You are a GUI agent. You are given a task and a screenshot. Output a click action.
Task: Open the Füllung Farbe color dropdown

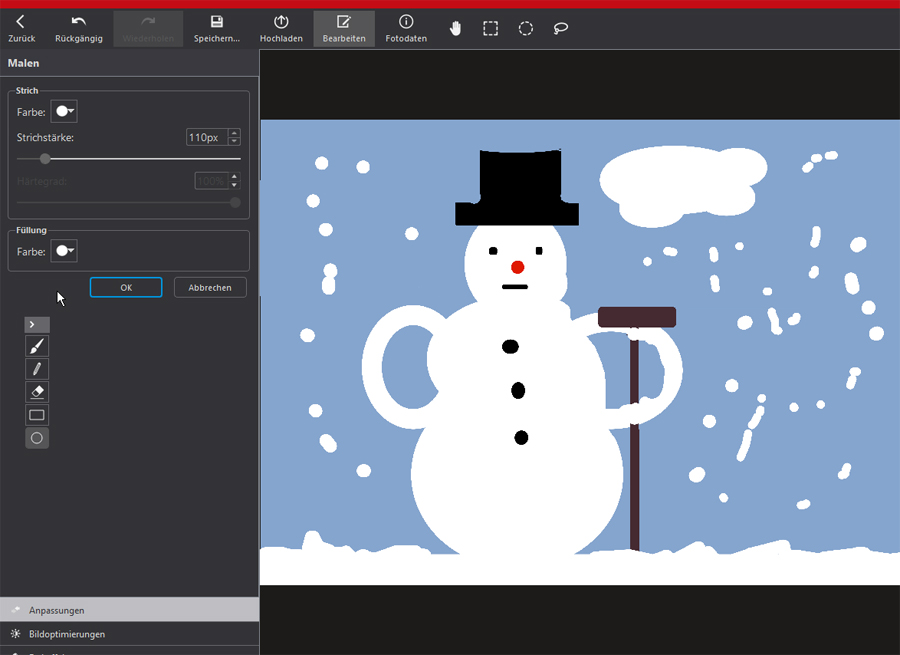[65, 251]
